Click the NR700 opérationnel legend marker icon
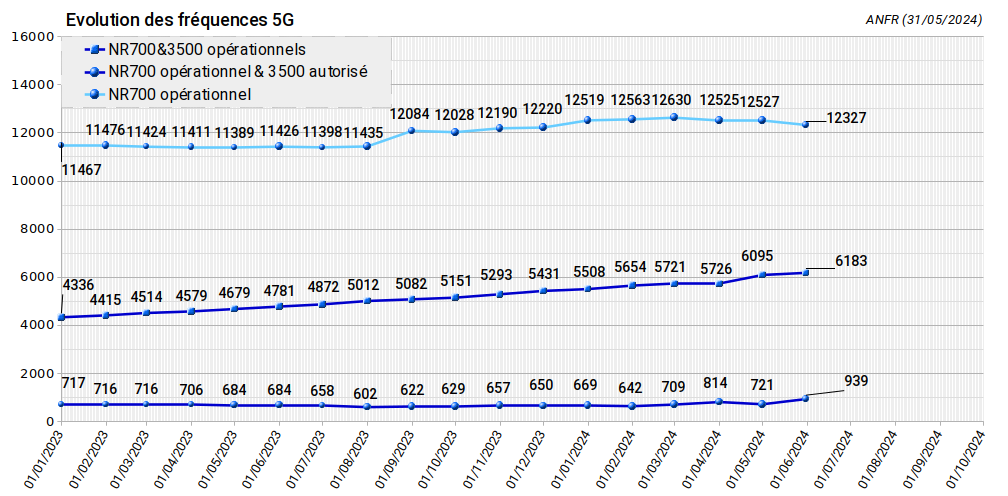 (x=93, y=94)
